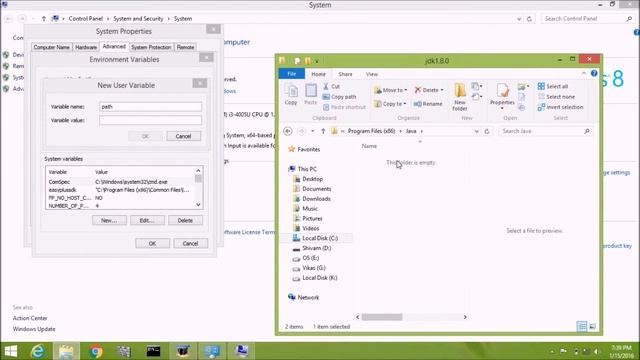Open Videos in navigation pane

(306, 228)
